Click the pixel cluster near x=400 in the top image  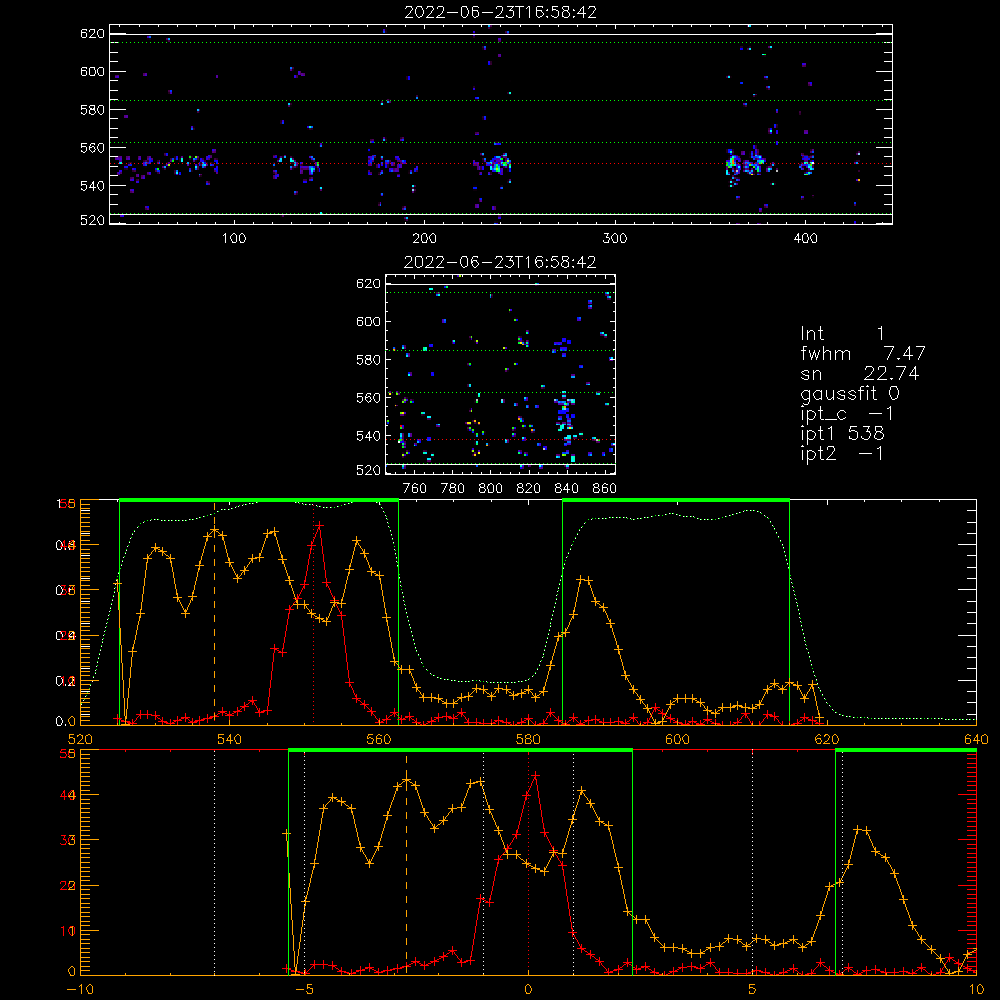(807, 163)
